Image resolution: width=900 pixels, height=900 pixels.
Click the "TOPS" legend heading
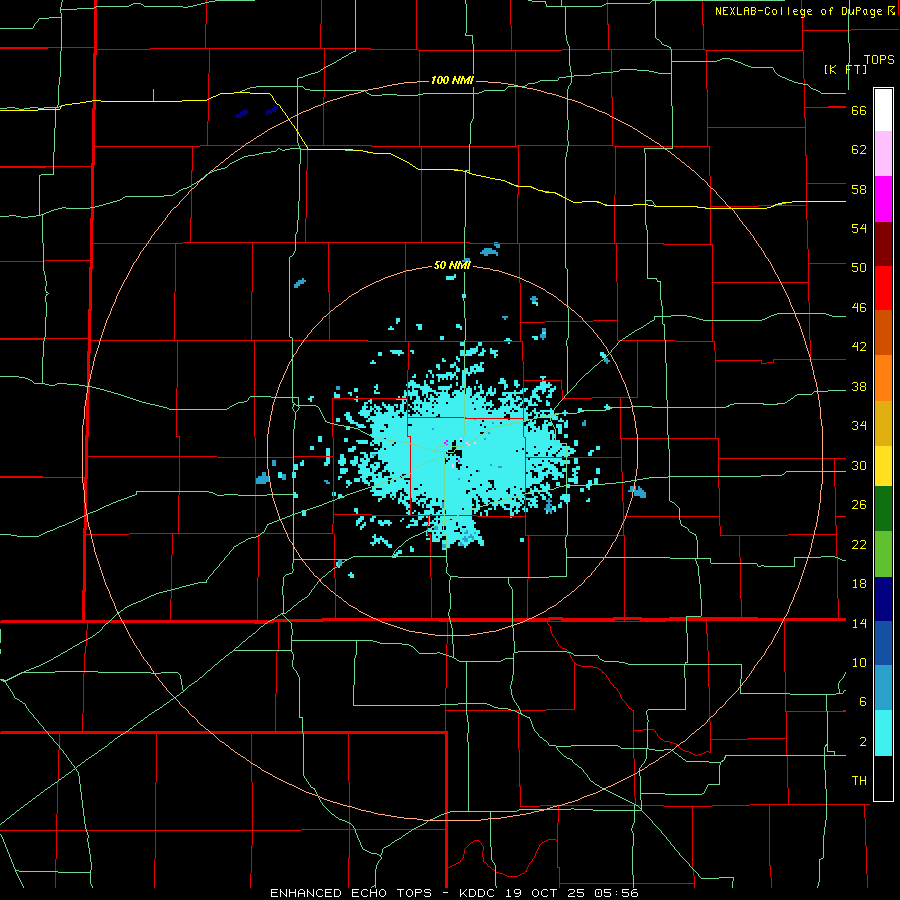(879, 60)
